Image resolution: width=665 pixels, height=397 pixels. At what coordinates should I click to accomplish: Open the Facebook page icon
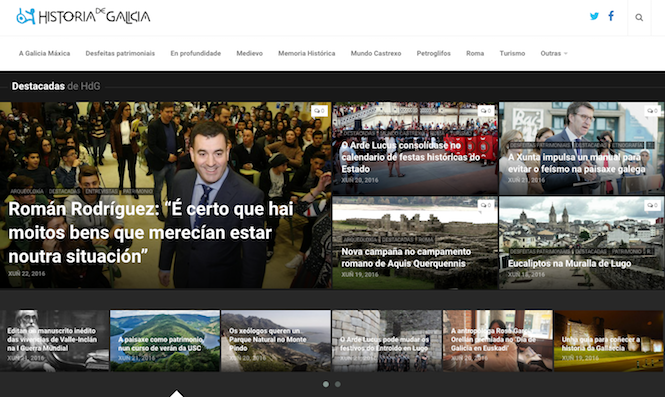click(611, 16)
